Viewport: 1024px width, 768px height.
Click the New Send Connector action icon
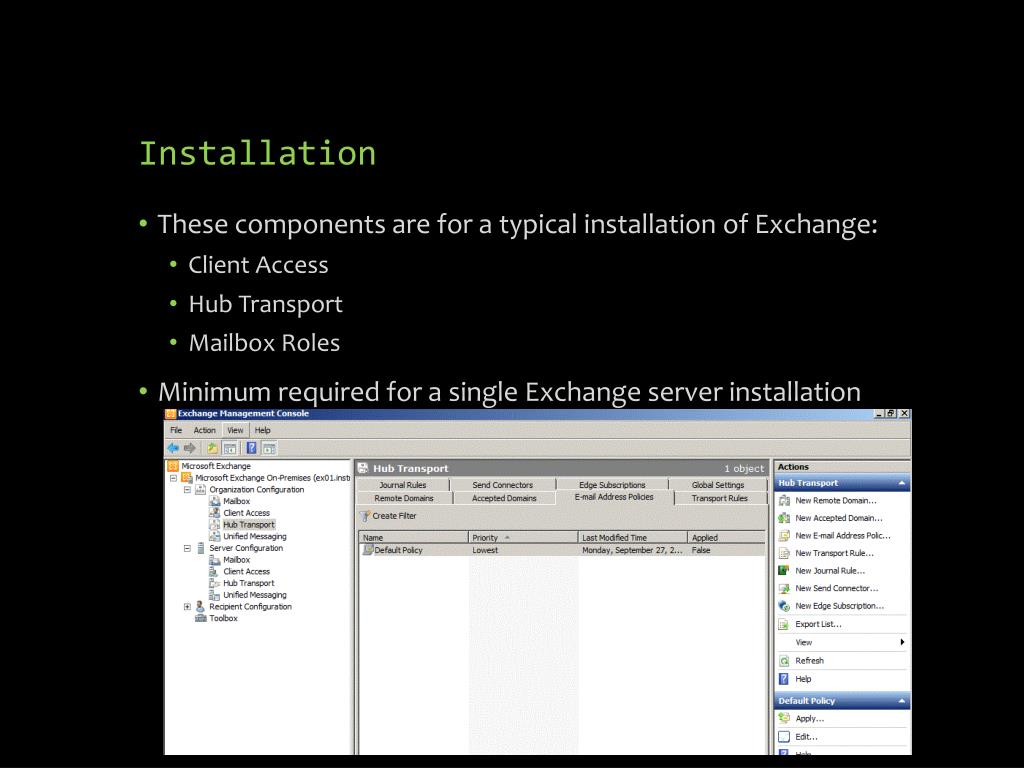[x=784, y=588]
